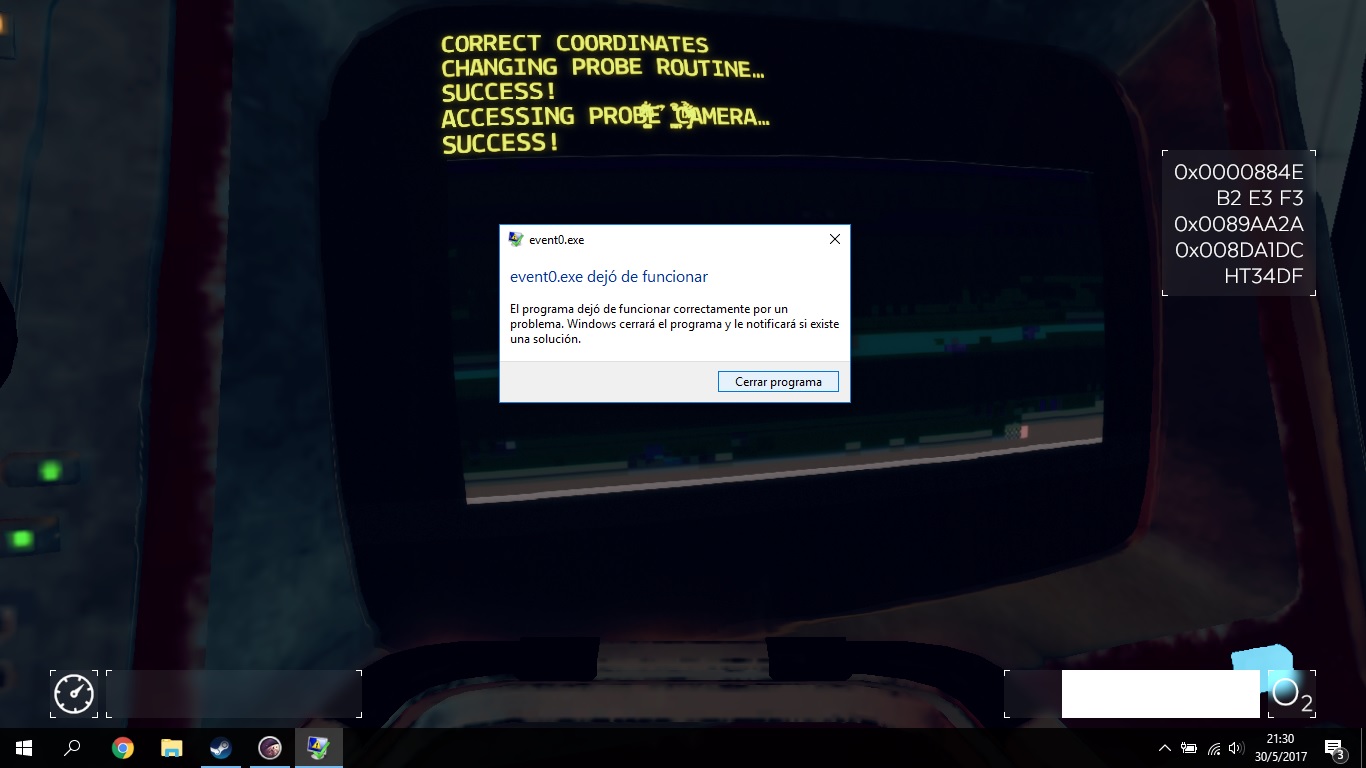Click the battery power tray icon
The height and width of the screenshot is (768, 1366).
pyautogui.click(x=1189, y=748)
